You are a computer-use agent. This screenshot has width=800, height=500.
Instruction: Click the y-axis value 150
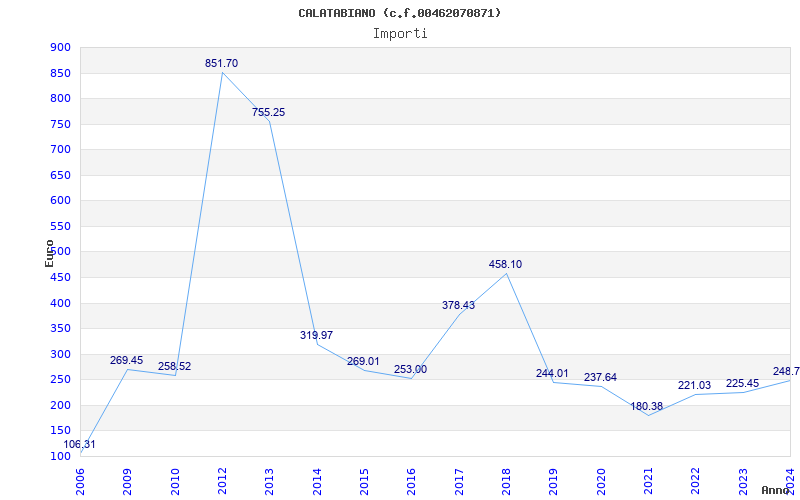[x=60, y=431]
